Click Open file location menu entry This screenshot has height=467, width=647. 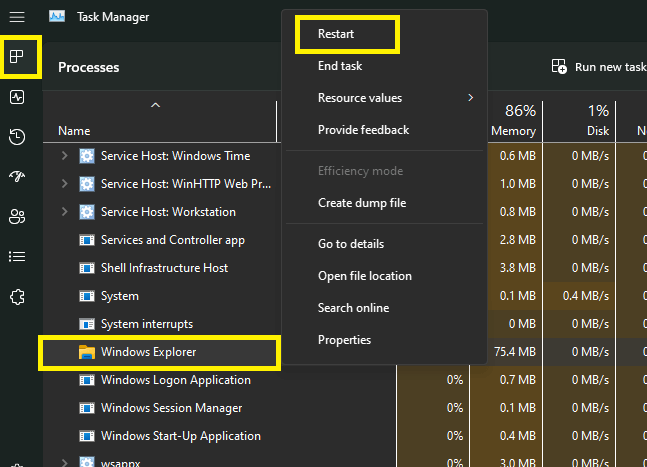[365, 276]
